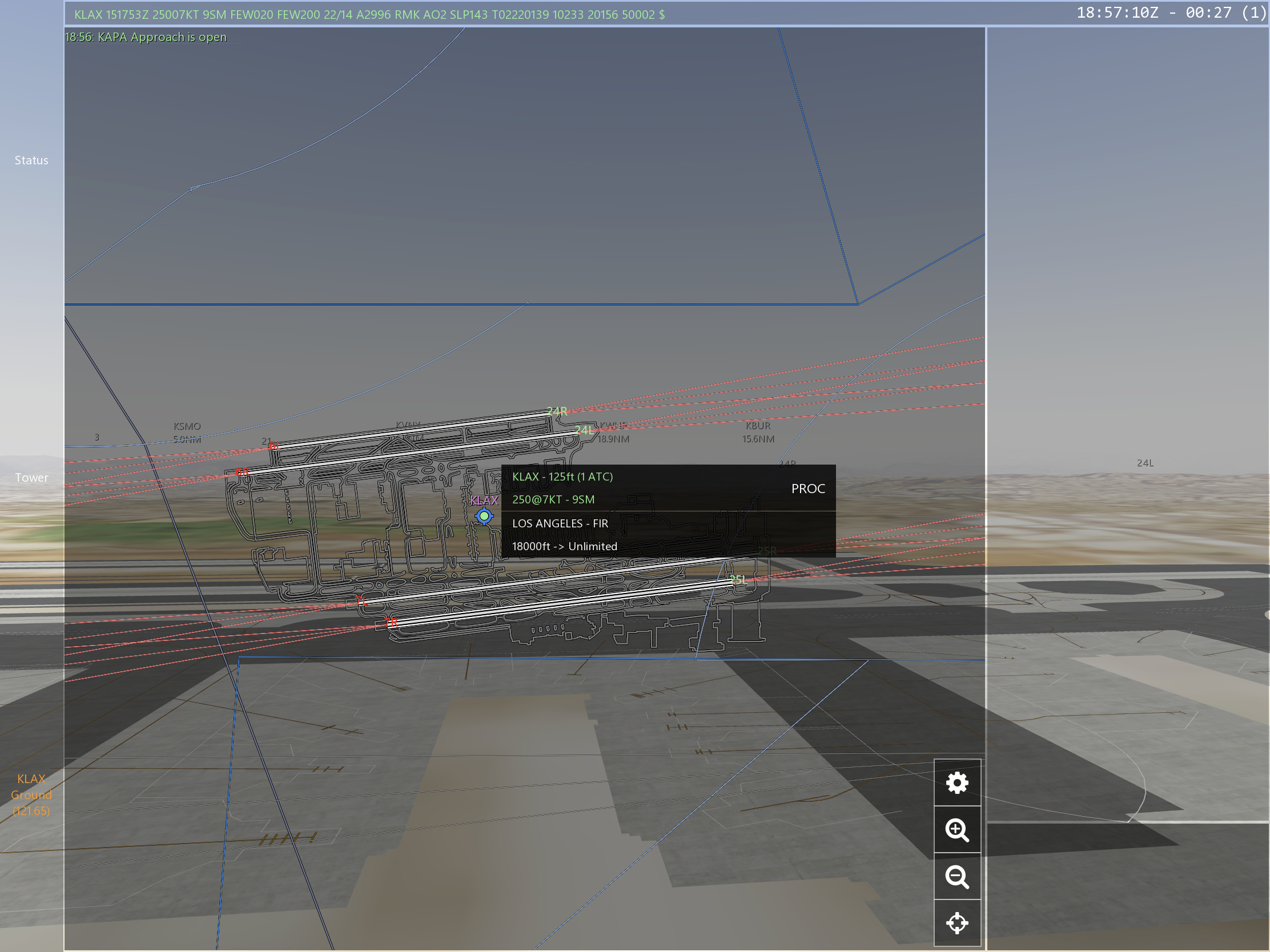Screen dimensions: 1270x952
Task: Click the KLAX Ground 121.65 frequency label
Action: tap(31, 795)
